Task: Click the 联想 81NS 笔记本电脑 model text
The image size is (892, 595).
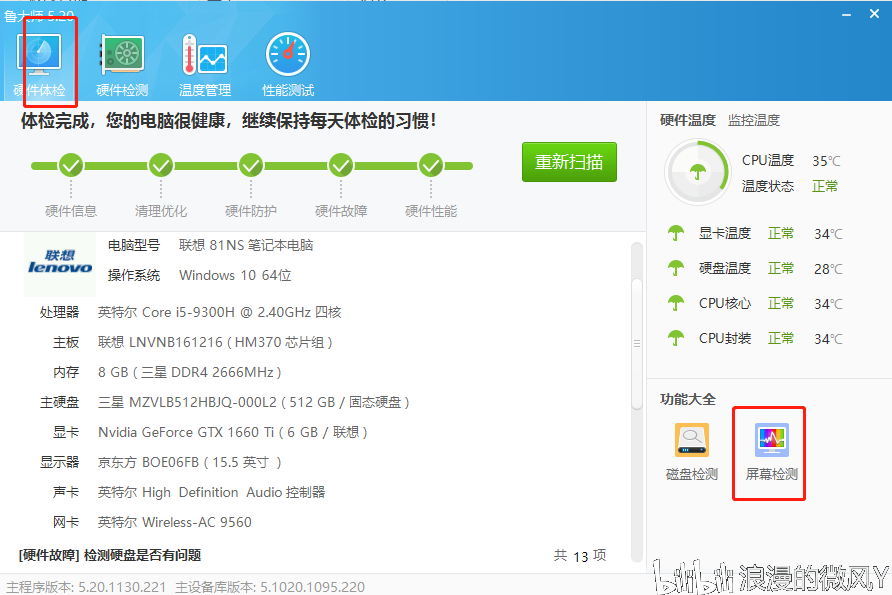Action: [x=246, y=245]
